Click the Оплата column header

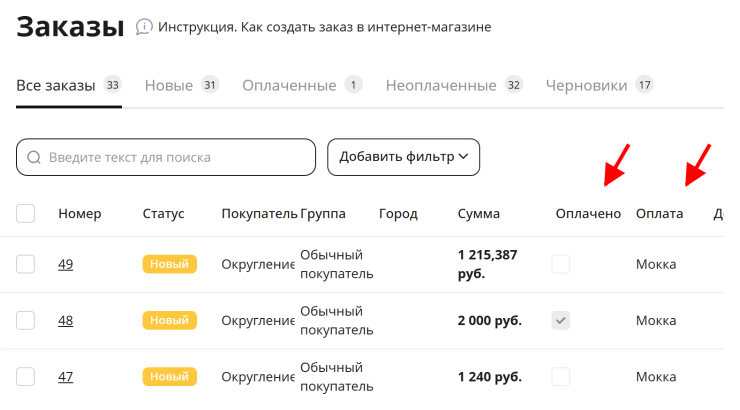pos(659,214)
